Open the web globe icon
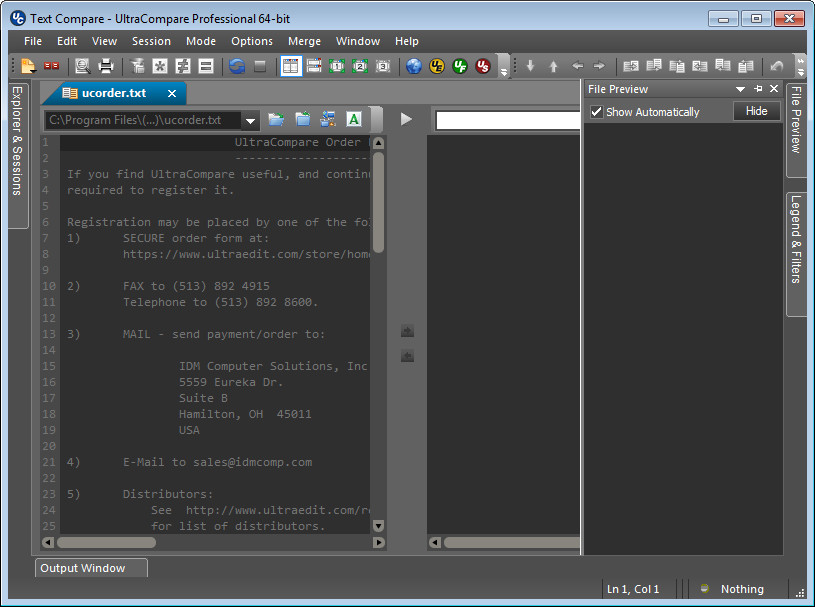 point(414,66)
